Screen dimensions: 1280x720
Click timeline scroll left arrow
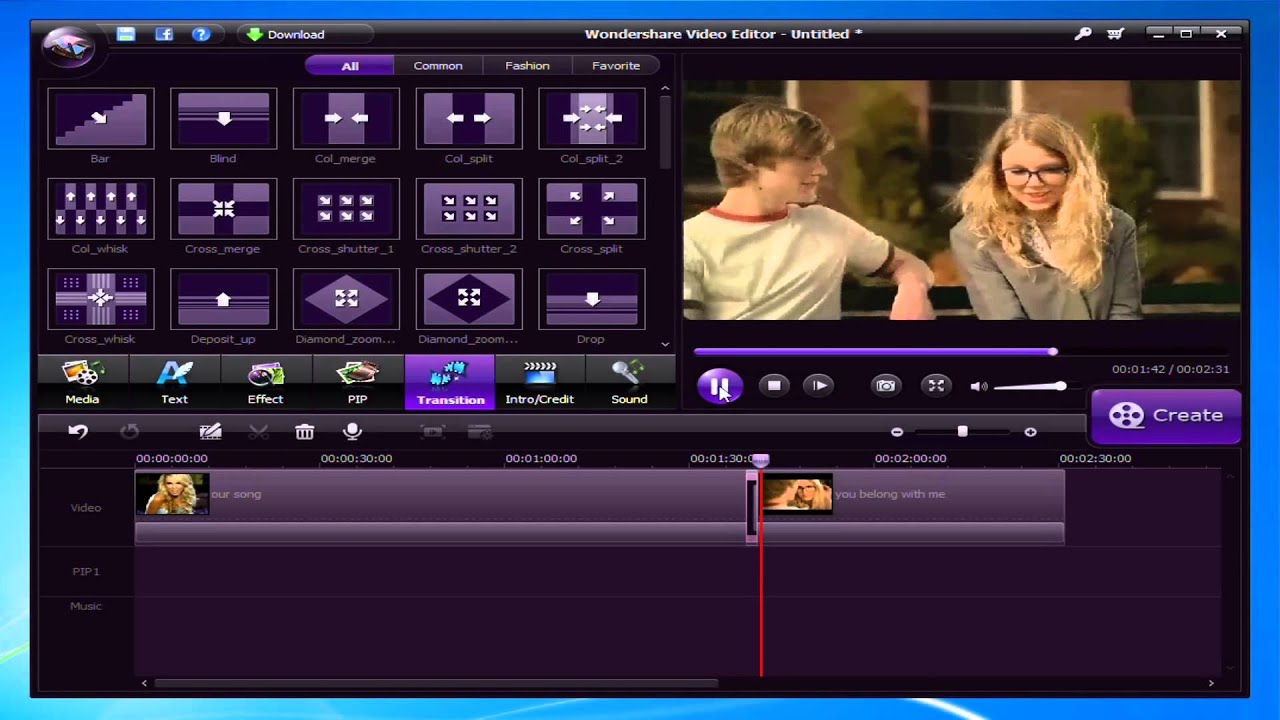pos(144,684)
